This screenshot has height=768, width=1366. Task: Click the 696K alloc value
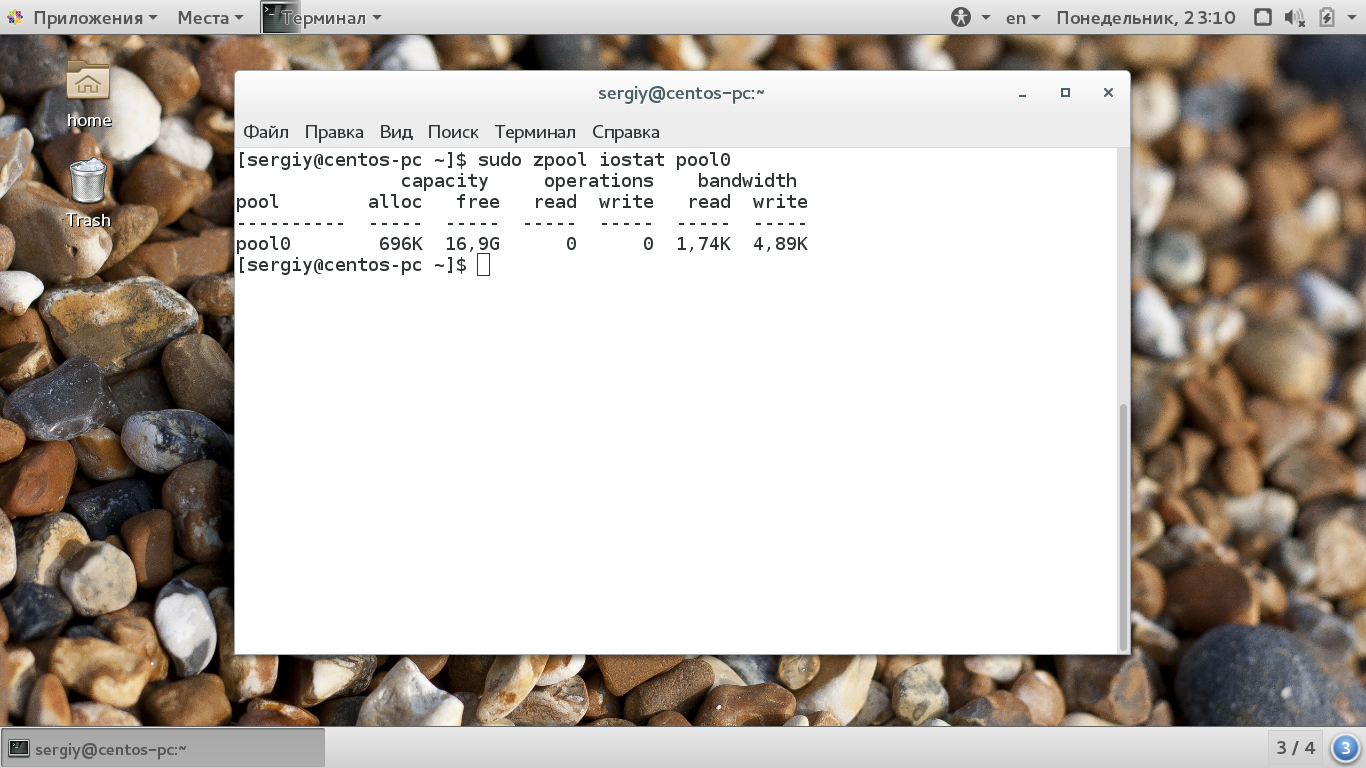tap(400, 244)
